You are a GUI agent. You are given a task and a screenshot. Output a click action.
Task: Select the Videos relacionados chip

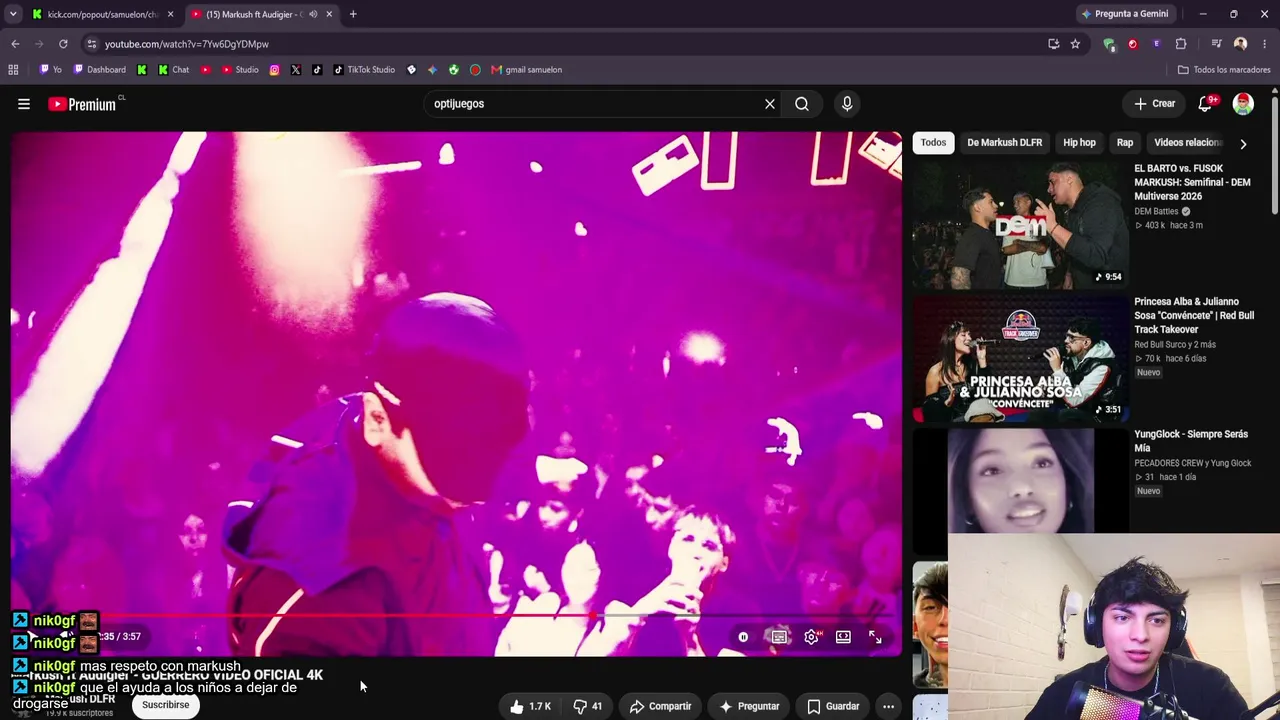click(x=1188, y=143)
